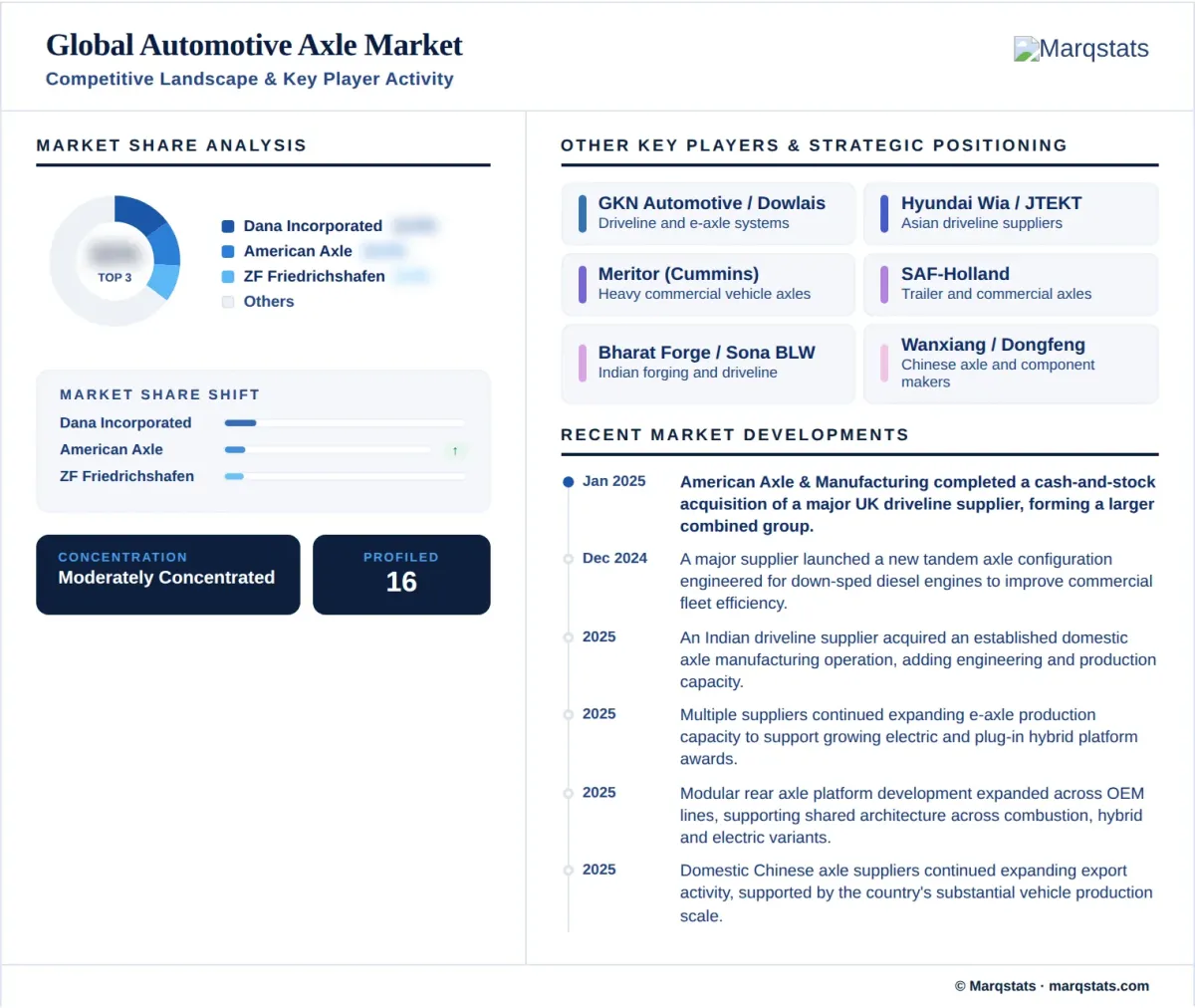Viewport: 1195px width, 1008px height.
Task: Click 'Asian driveline suppliers' description
Action: click(982, 223)
